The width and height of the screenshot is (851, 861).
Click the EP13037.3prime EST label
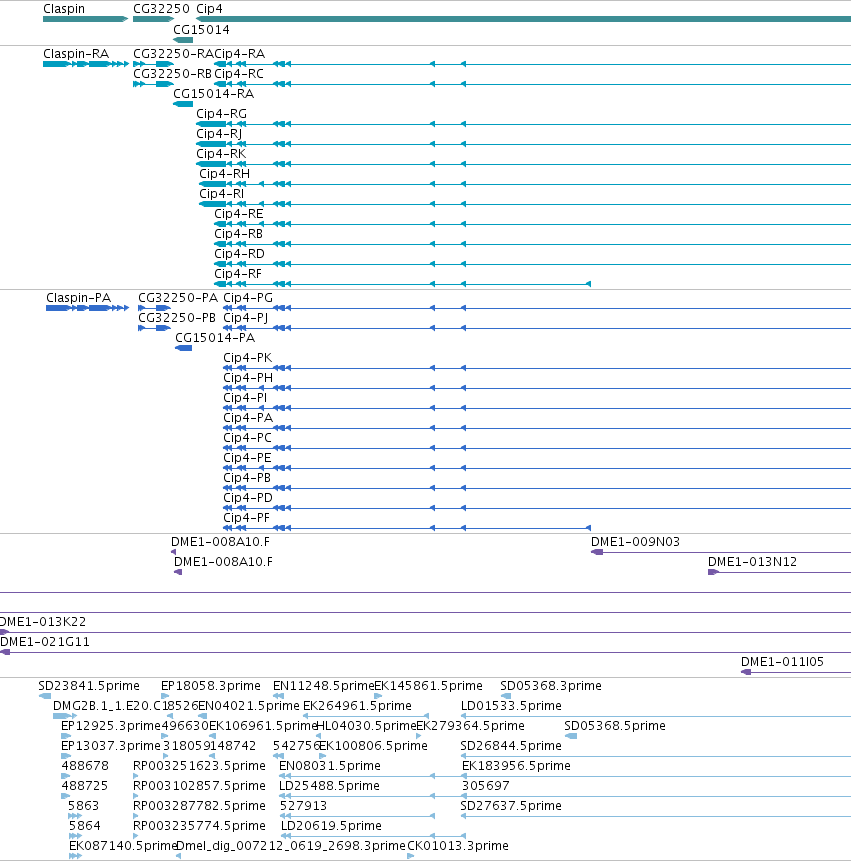point(110,746)
